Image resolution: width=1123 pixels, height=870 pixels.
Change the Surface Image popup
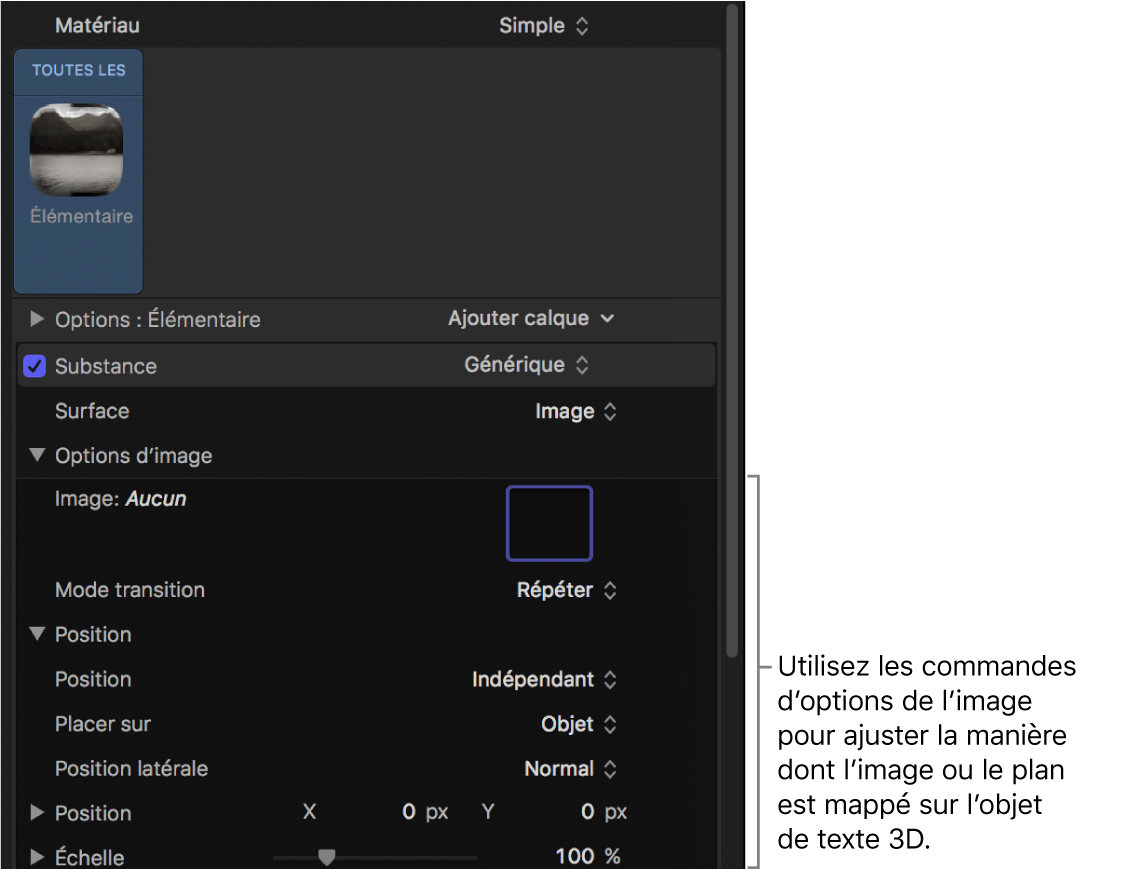(576, 412)
